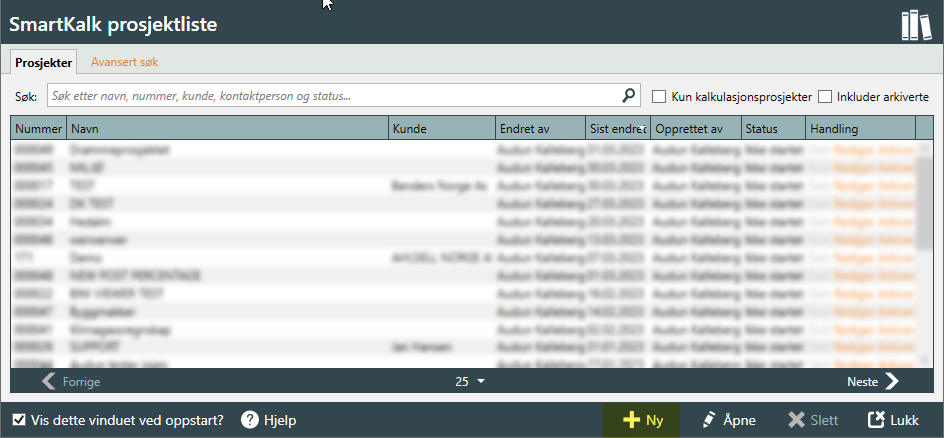Click the Nummer column header
The width and height of the screenshot is (944, 438).
tap(39, 128)
